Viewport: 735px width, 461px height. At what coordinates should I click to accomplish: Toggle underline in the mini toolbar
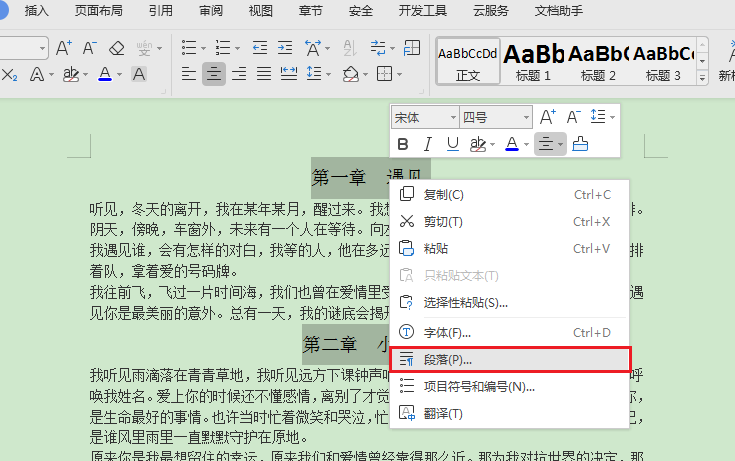point(452,144)
